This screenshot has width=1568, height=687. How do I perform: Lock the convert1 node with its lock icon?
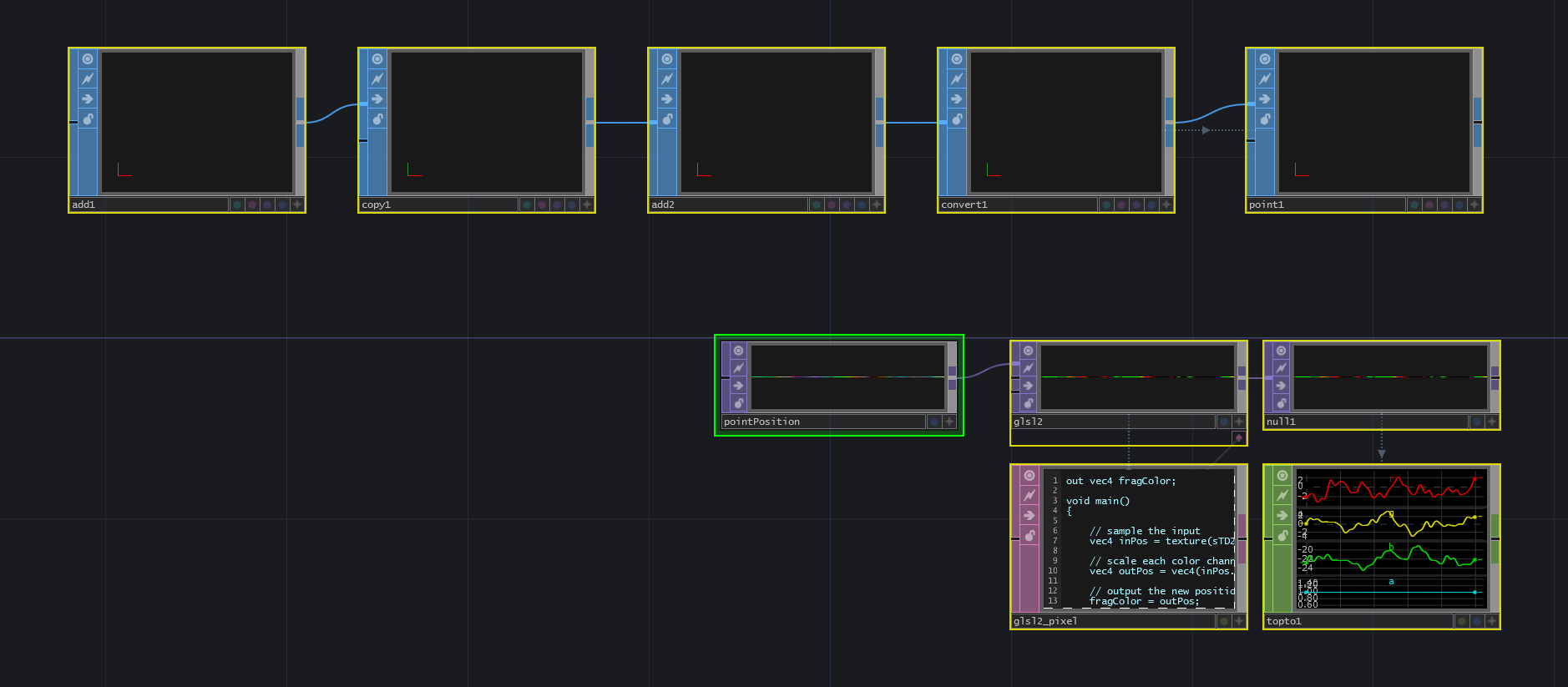[x=957, y=119]
